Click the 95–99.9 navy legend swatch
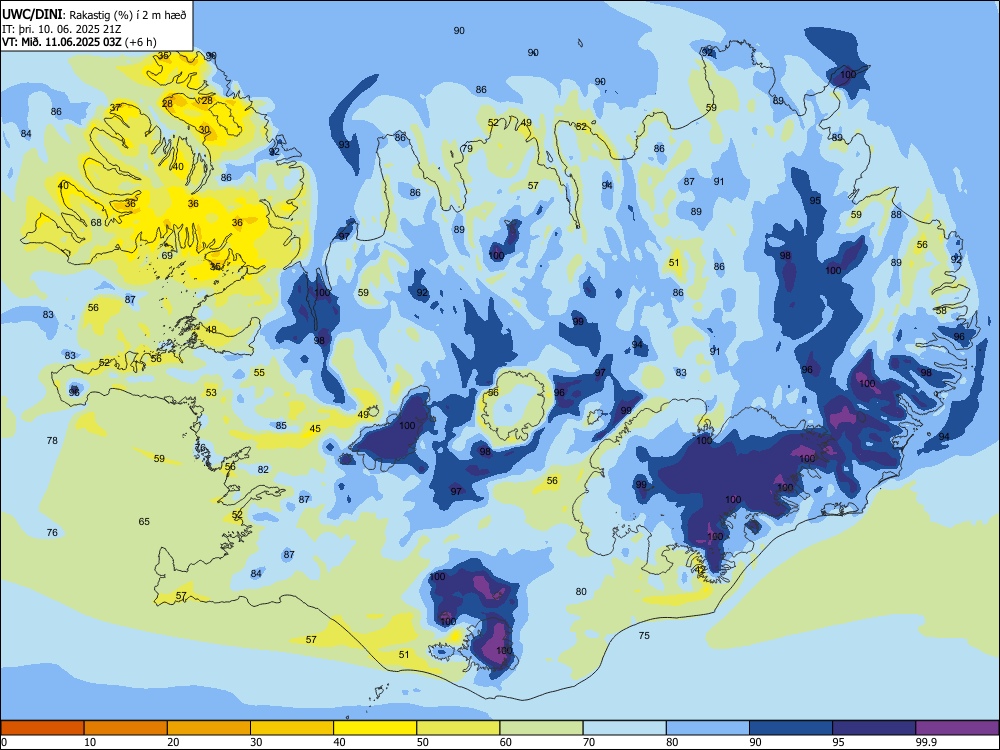Viewport: 1000px width, 750px height. (x=874, y=728)
